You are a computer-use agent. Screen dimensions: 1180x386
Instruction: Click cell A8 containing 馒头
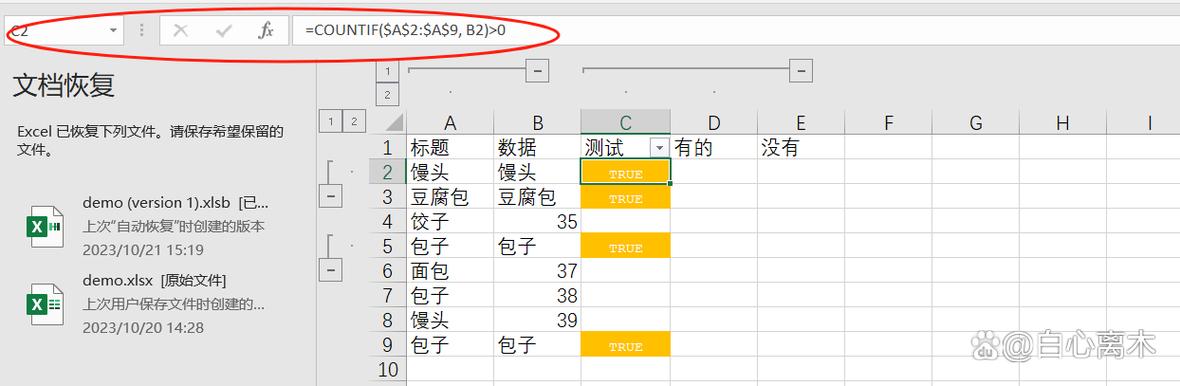[x=450, y=320]
